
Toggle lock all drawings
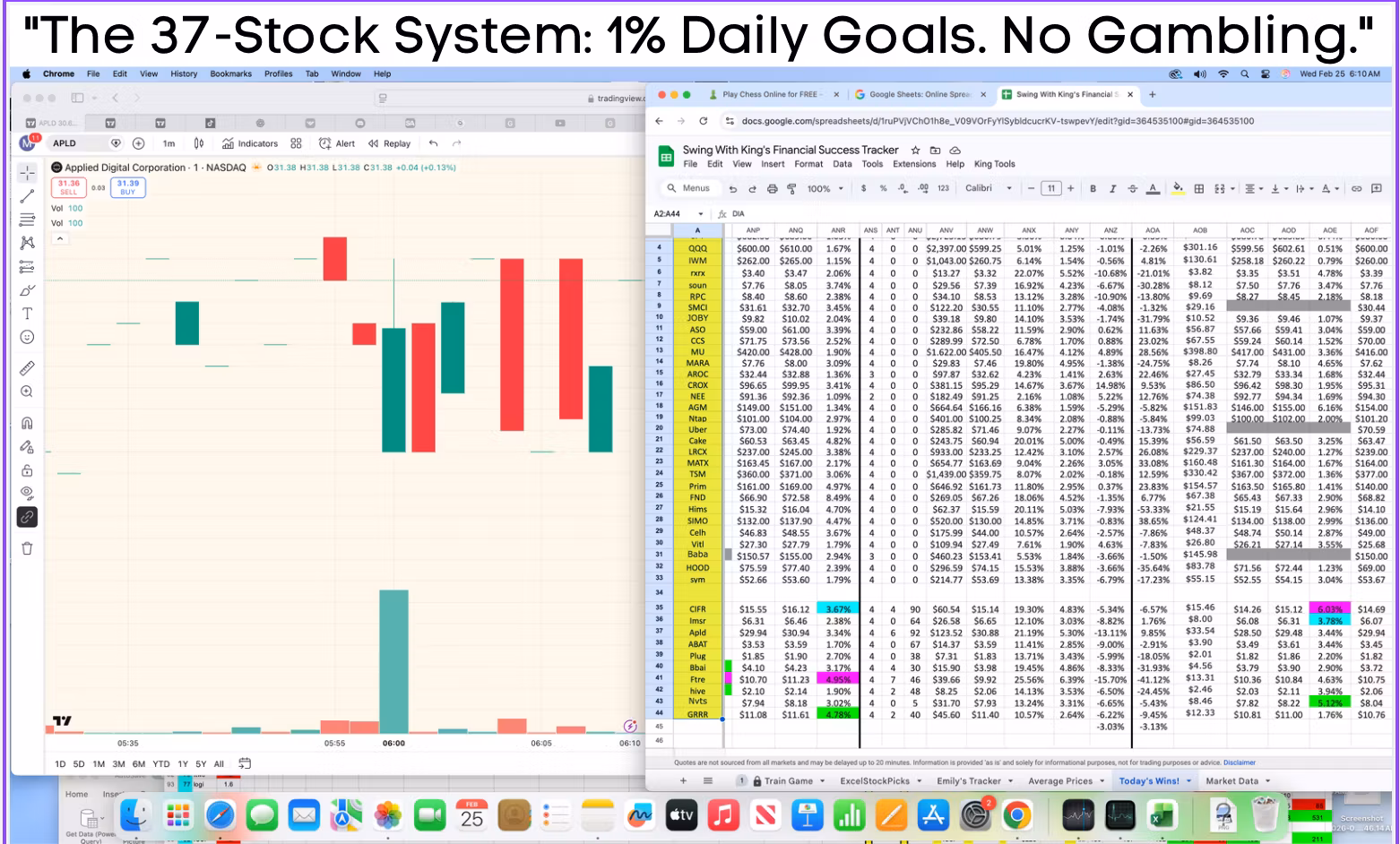tap(27, 470)
